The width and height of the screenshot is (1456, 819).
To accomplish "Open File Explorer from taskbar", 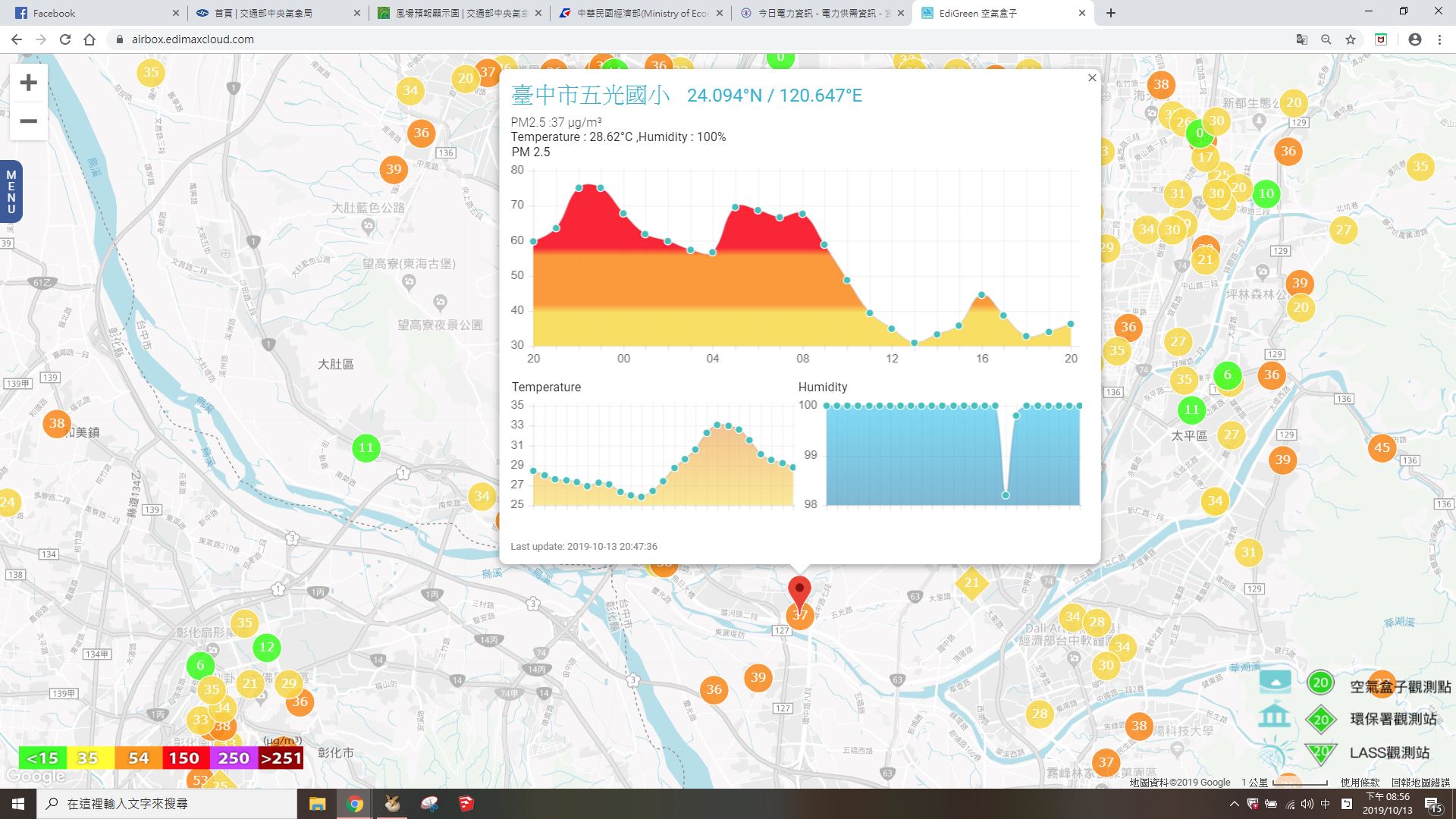I will pyautogui.click(x=317, y=804).
